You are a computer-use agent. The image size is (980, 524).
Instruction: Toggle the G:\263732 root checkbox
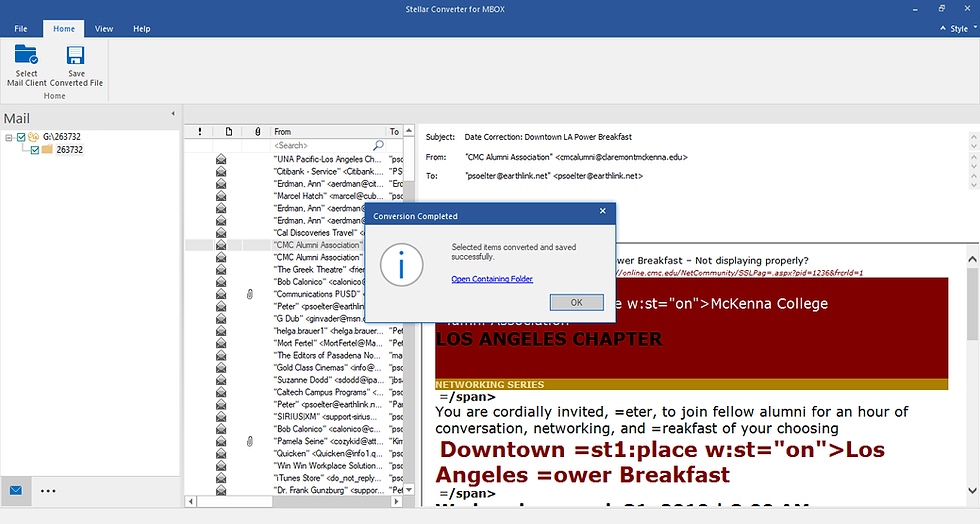point(21,137)
